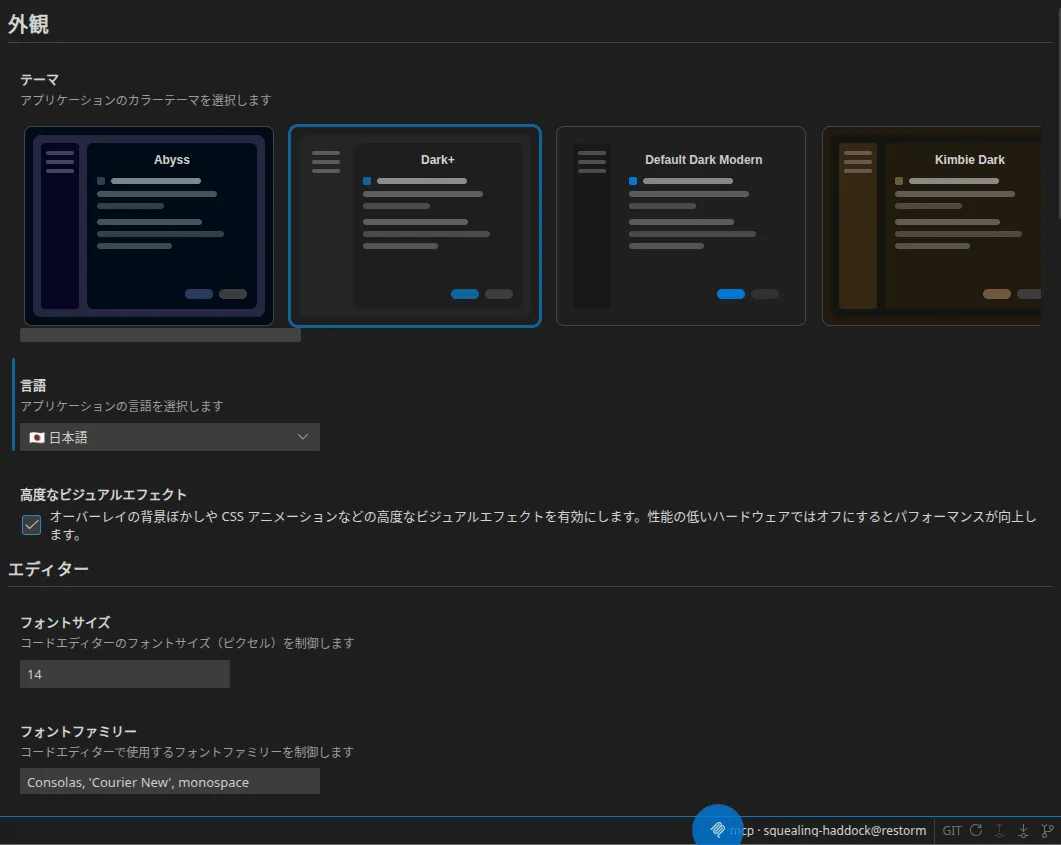Click the フォントサイズ setting label
1061x845 pixels.
[65, 622]
